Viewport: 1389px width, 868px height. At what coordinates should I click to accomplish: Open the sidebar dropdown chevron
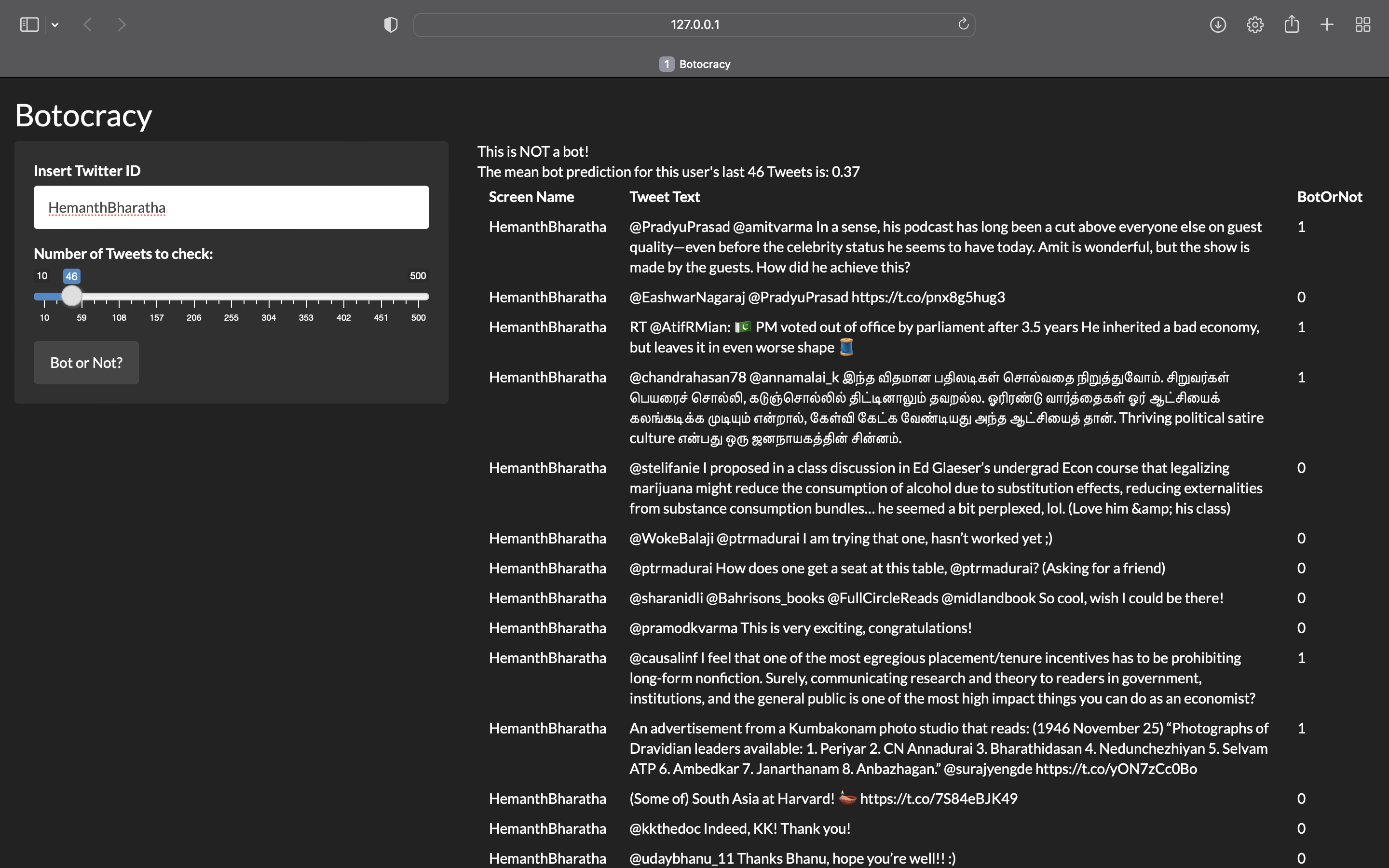pyautogui.click(x=55, y=25)
